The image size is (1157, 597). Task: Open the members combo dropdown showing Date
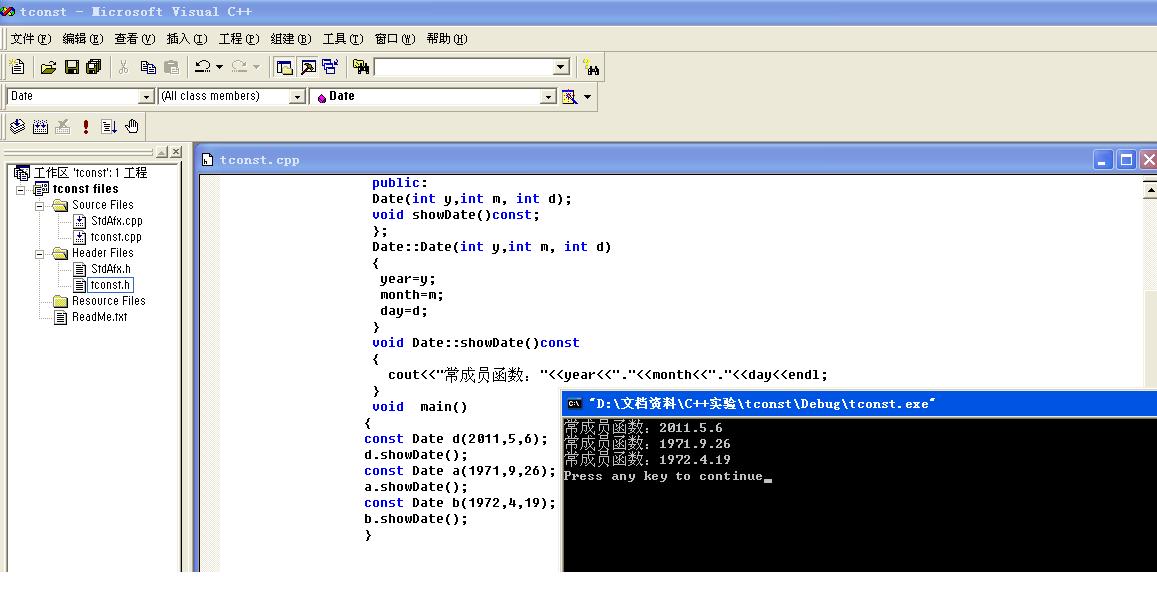coord(548,97)
